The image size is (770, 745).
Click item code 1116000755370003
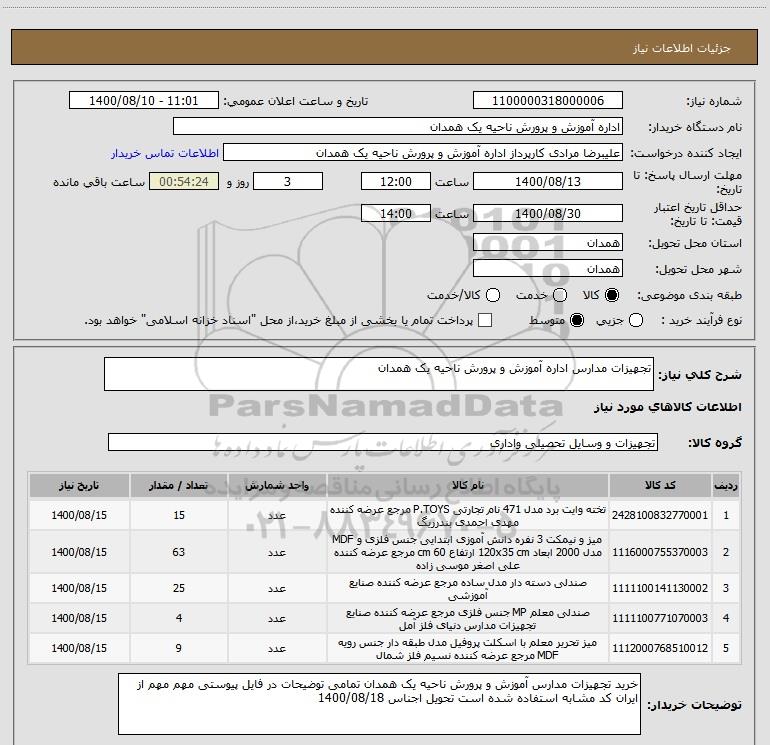coord(660,552)
